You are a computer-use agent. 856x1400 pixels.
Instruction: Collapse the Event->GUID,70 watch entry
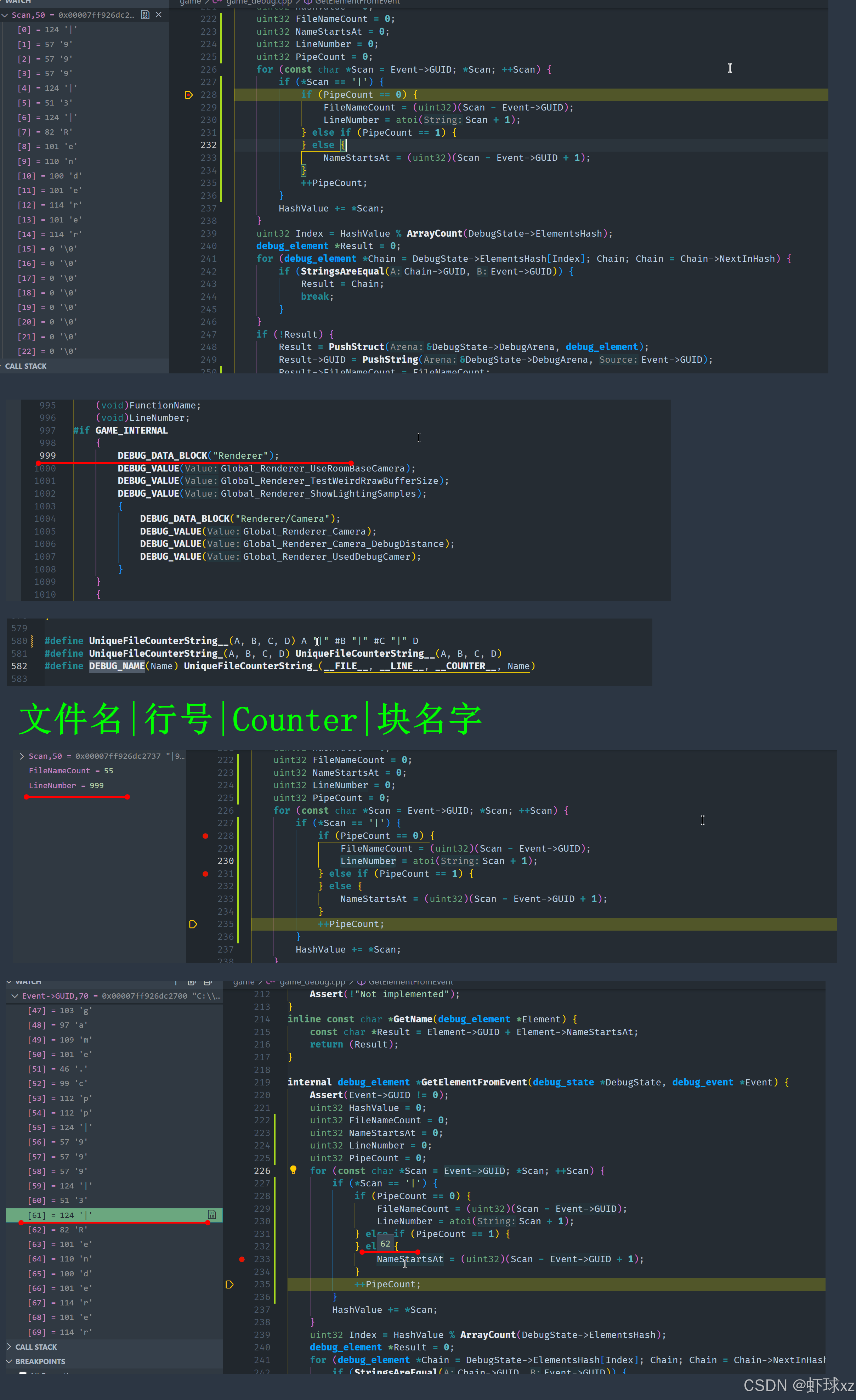pyautogui.click(x=15, y=996)
